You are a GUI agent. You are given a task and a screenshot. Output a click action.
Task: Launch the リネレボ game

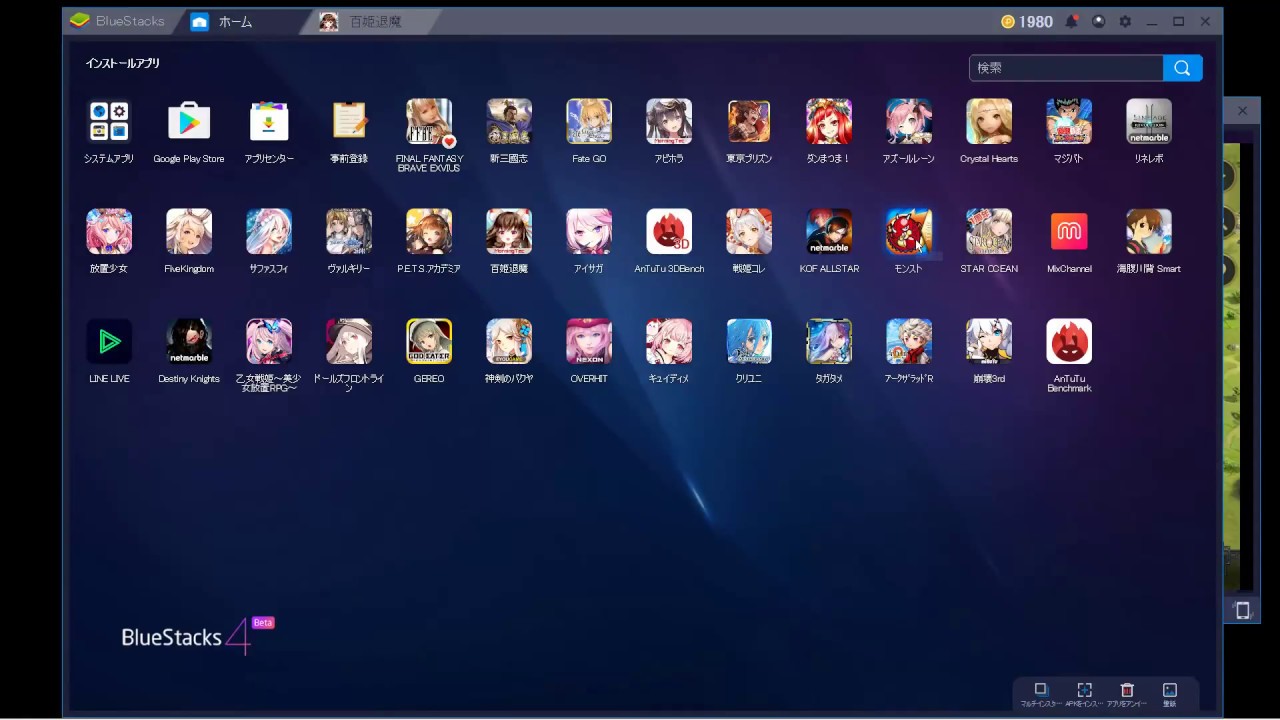[1149, 121]
